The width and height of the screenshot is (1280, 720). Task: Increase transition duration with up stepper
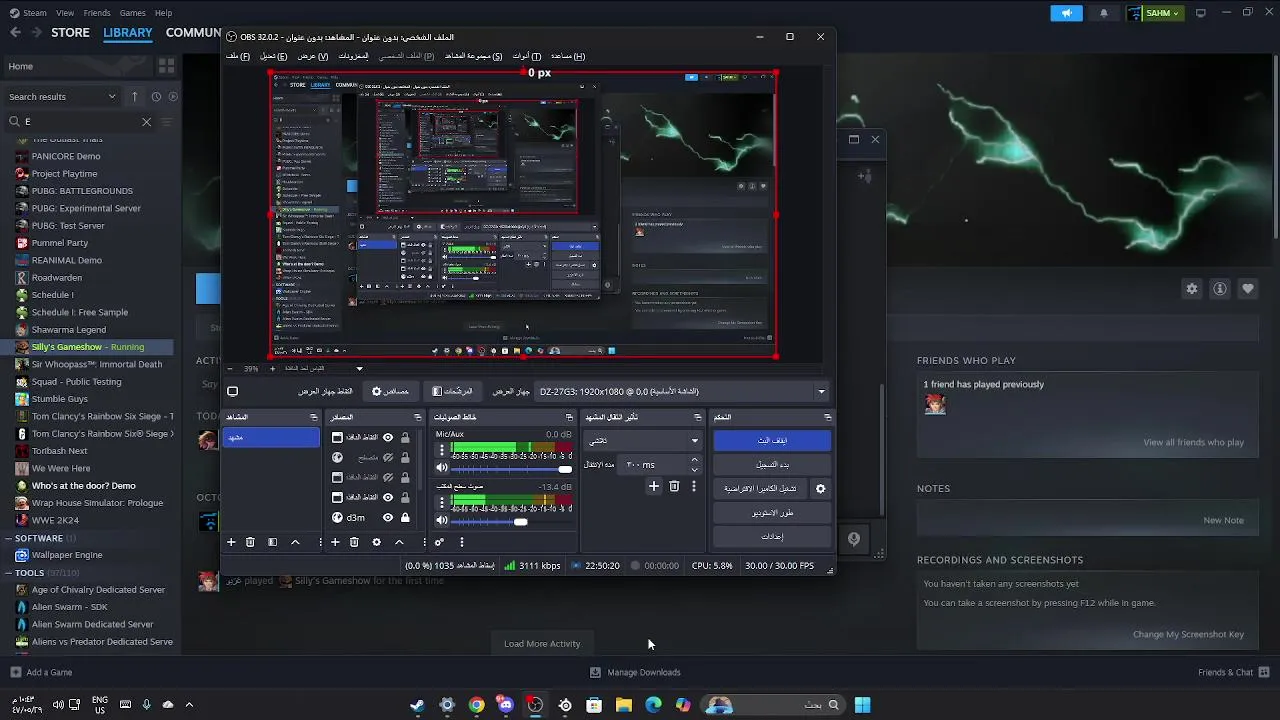pos(694,460)
